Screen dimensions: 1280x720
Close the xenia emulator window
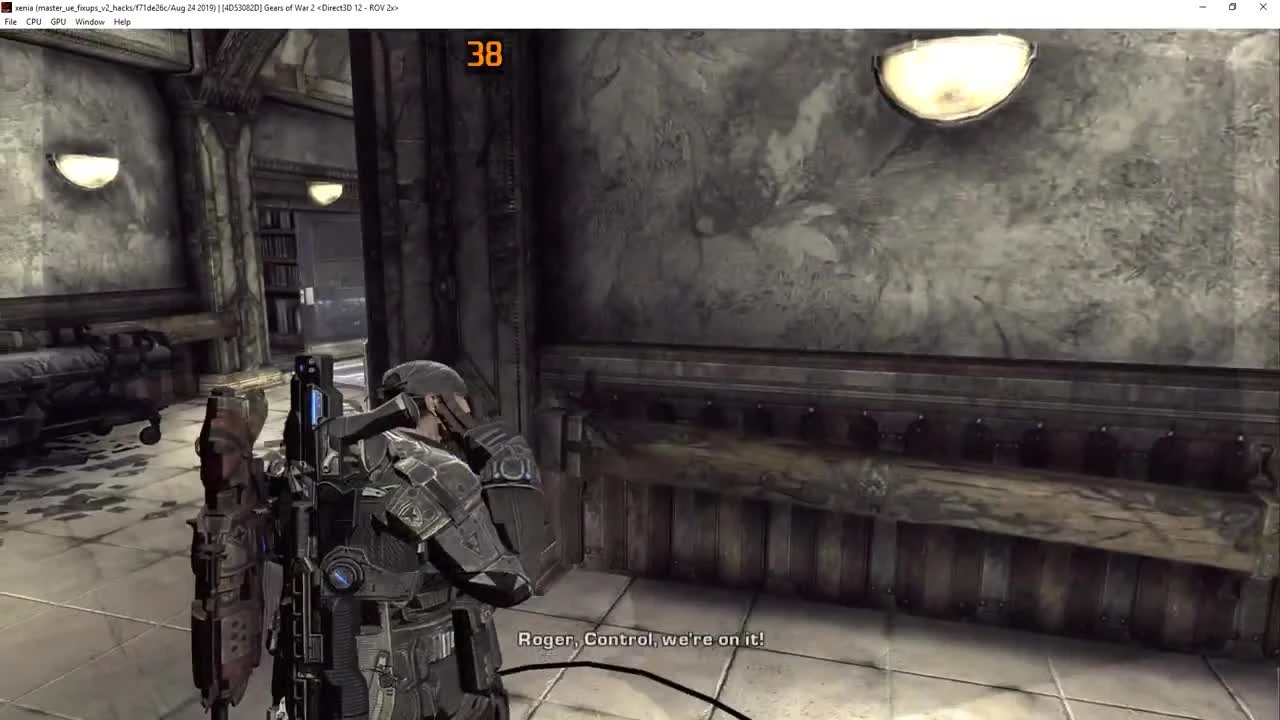click(1263, 7)
